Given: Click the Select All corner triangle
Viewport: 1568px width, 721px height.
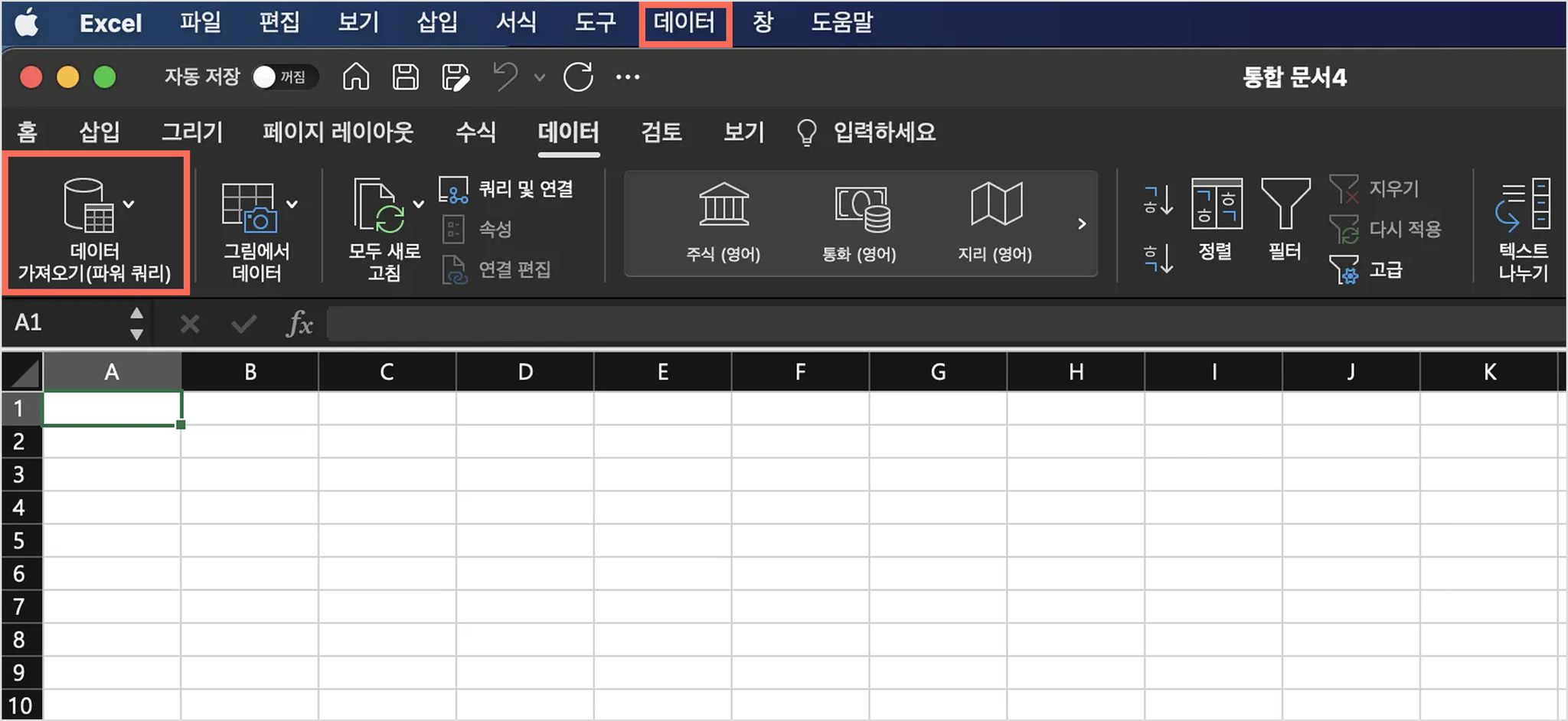Looking at the screenshot, I should pyautogui.click(x=22, y=372).
